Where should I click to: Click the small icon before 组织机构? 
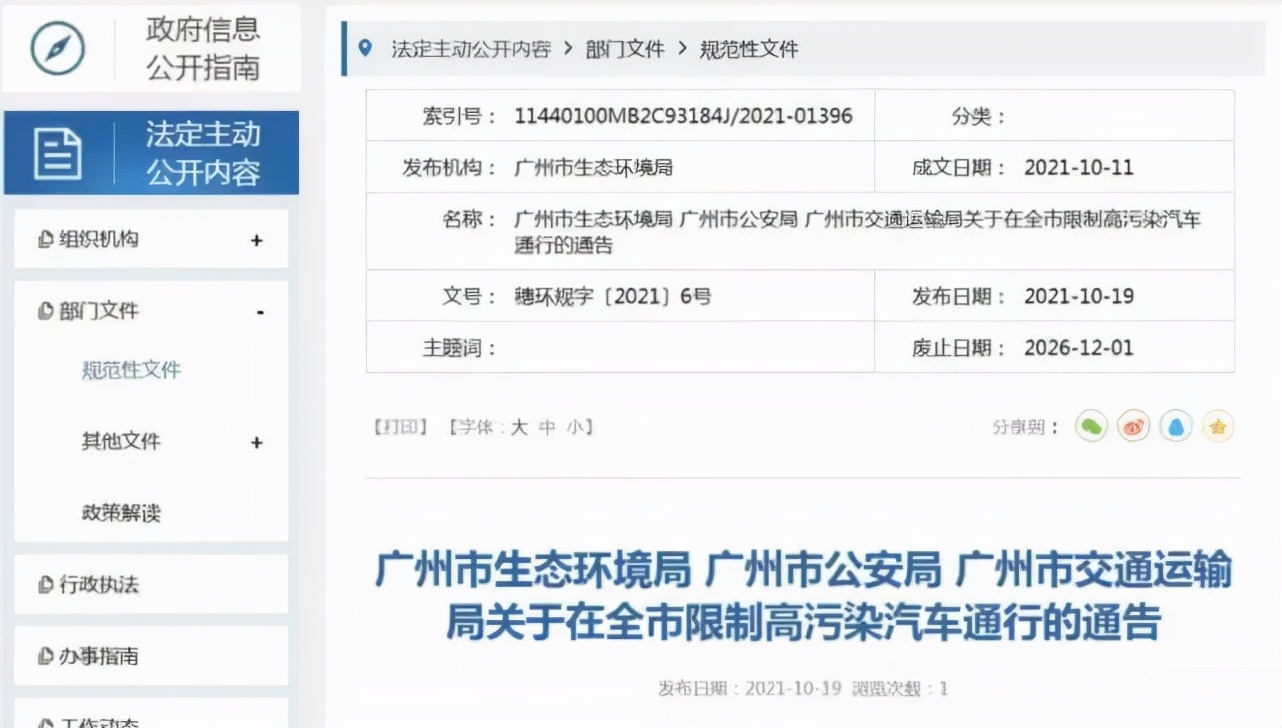click(x=44, y=240)
